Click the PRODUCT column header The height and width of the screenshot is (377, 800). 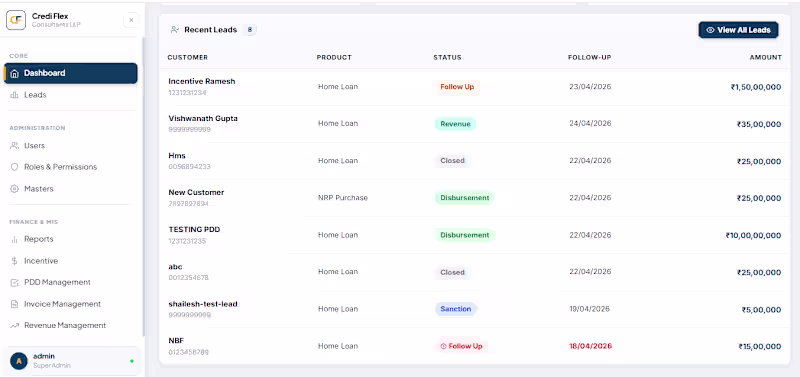334,57
